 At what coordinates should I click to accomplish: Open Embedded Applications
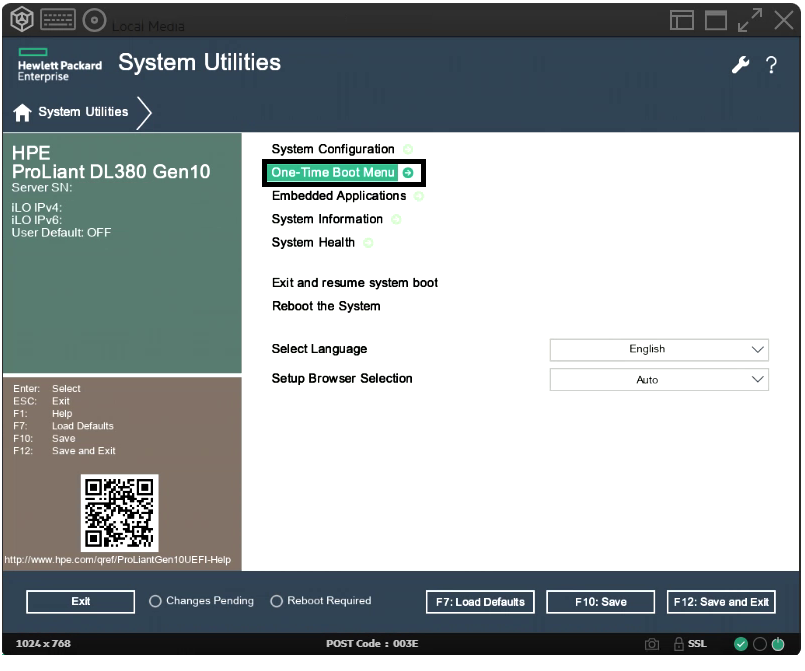tap(339, 195)
